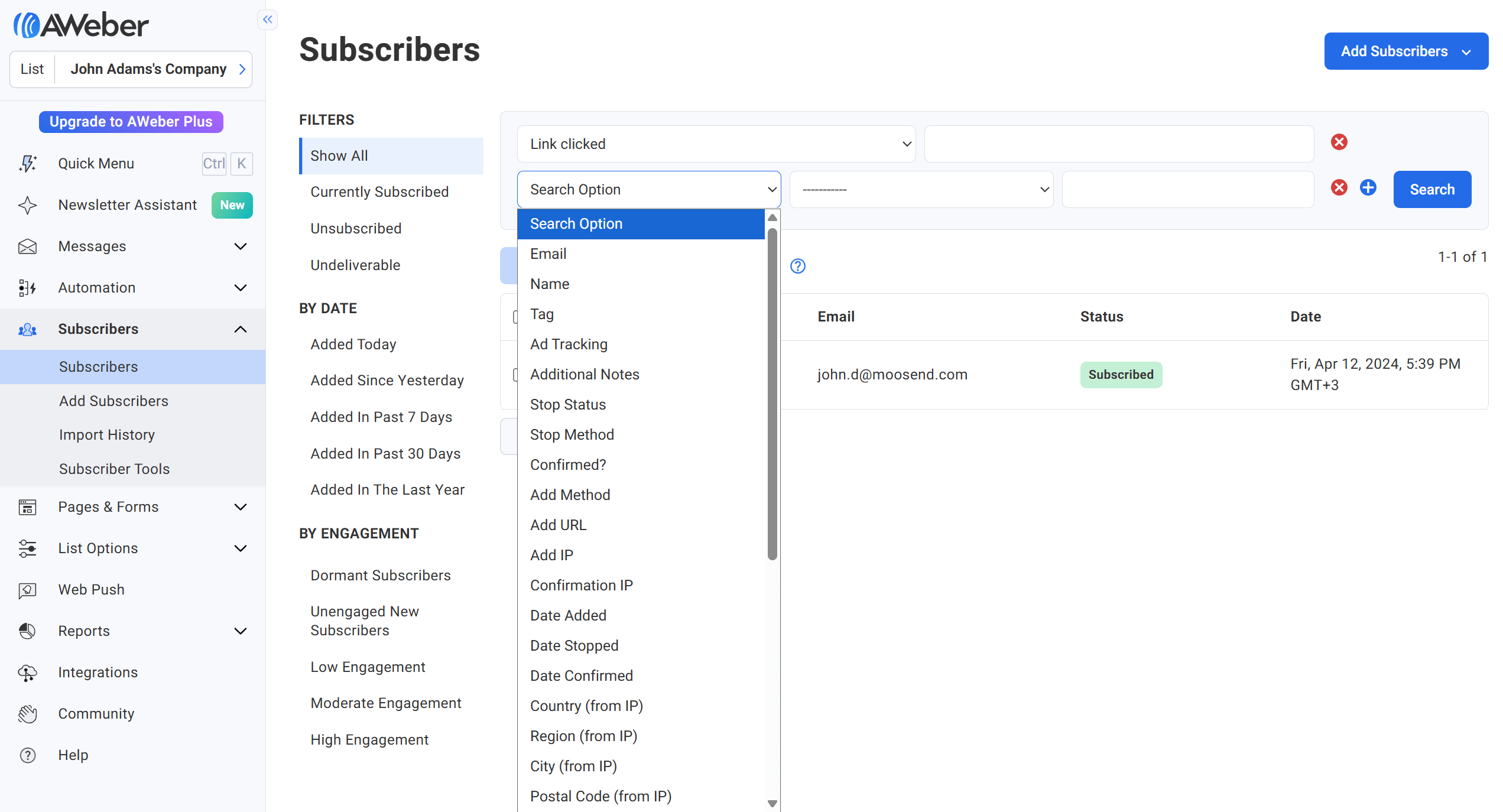
Task: Click Add Subscribers button at top right
Action: (x=1405, y=51)
